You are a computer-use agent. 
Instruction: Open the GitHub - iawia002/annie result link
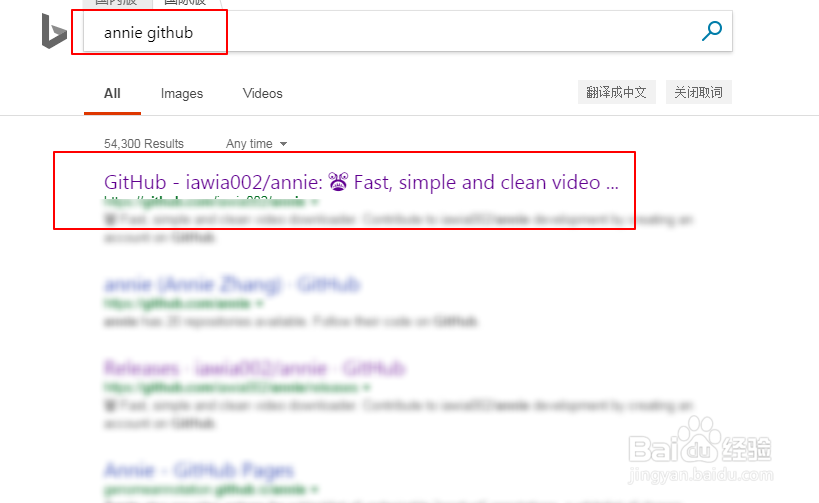click(x=361, y=182)
